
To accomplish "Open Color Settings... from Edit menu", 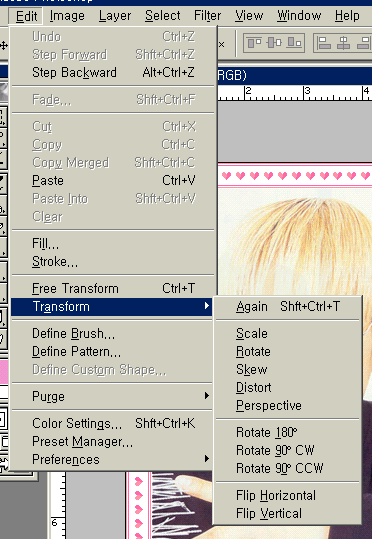I will click(113, 424).
